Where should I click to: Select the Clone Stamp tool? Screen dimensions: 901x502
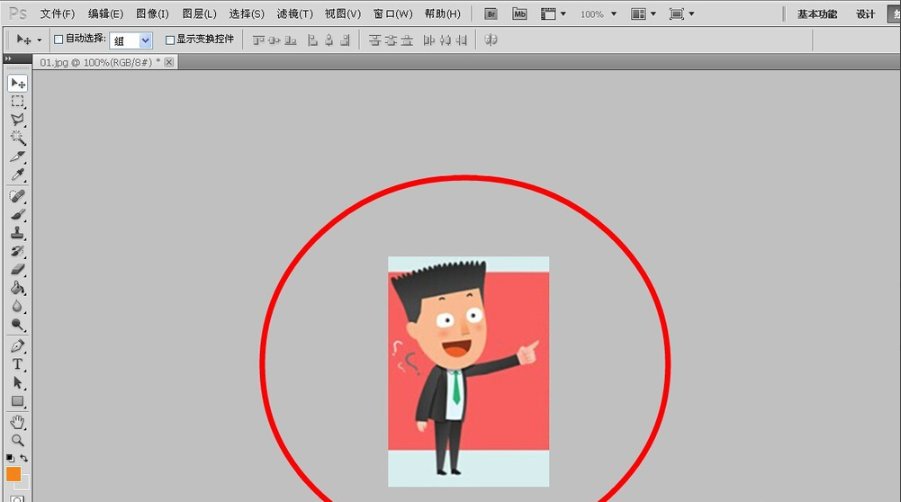[17, 233]
